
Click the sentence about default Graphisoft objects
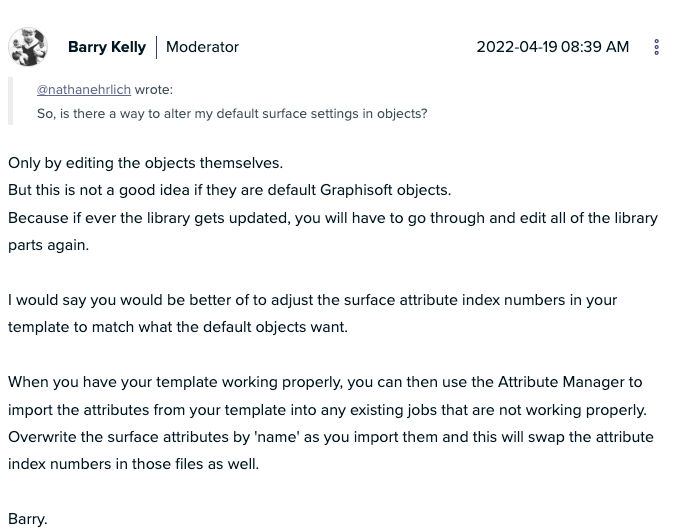click(229, 190)
